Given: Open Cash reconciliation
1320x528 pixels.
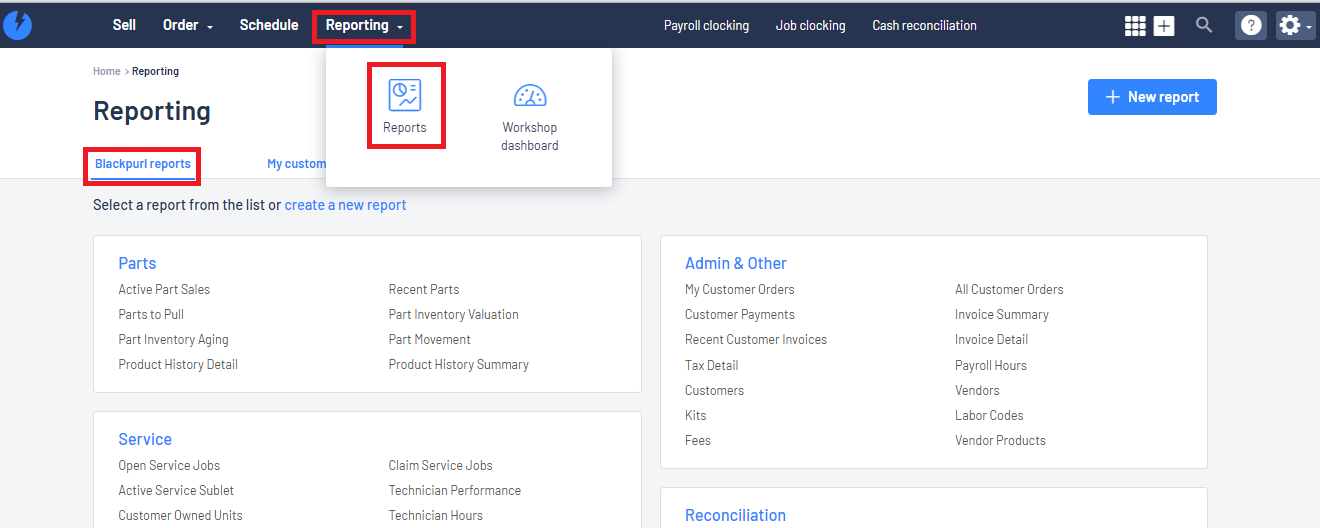Looking at the screenshot, I should pos(924,25).
